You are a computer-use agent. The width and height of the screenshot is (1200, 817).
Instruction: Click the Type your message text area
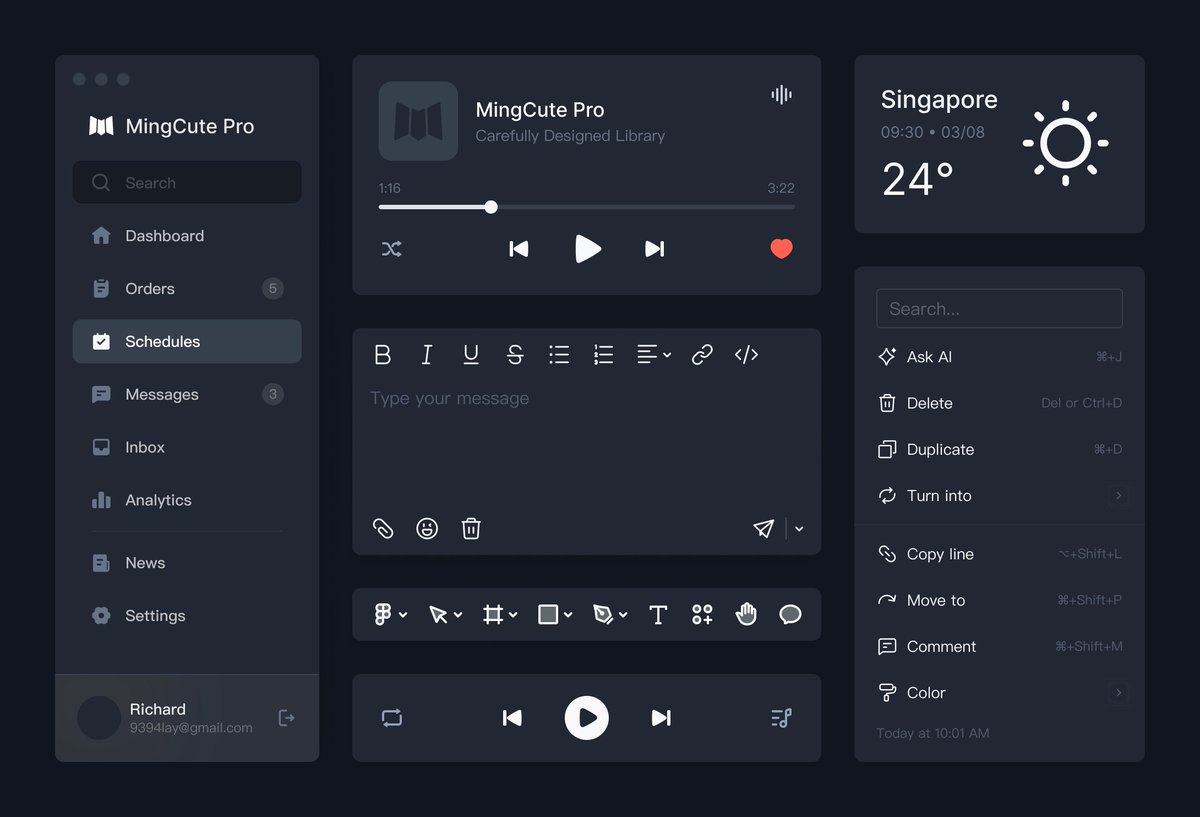[586, 440]
